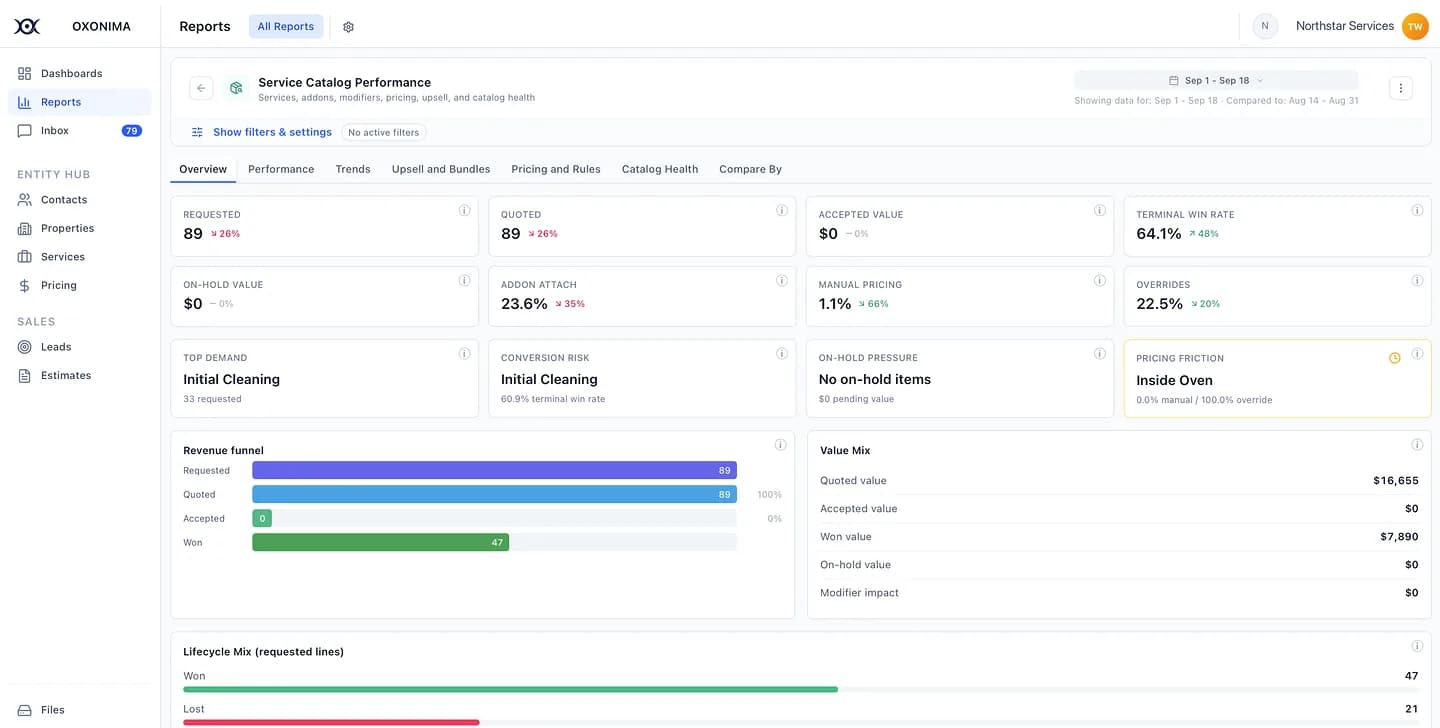Viewport: 1440px width, 728px height.
Task: Click the purple Requested funnel bar
Action: click(x=494, y=470)
